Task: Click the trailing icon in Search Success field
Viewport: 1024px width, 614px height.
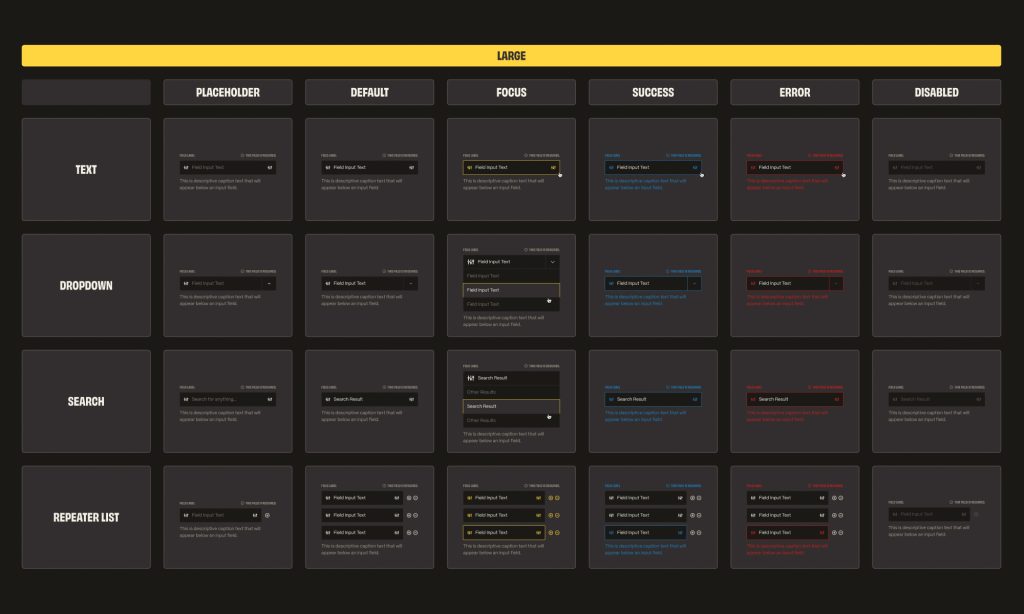Action: pos(695,399)
